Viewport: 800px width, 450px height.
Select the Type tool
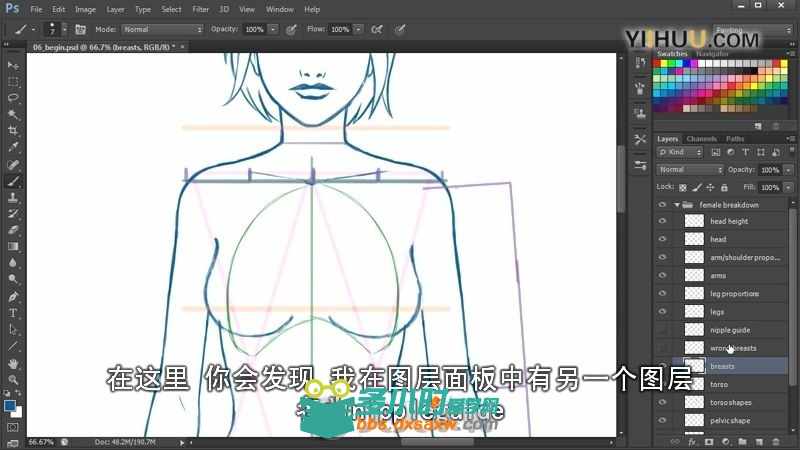click(13, 313)
